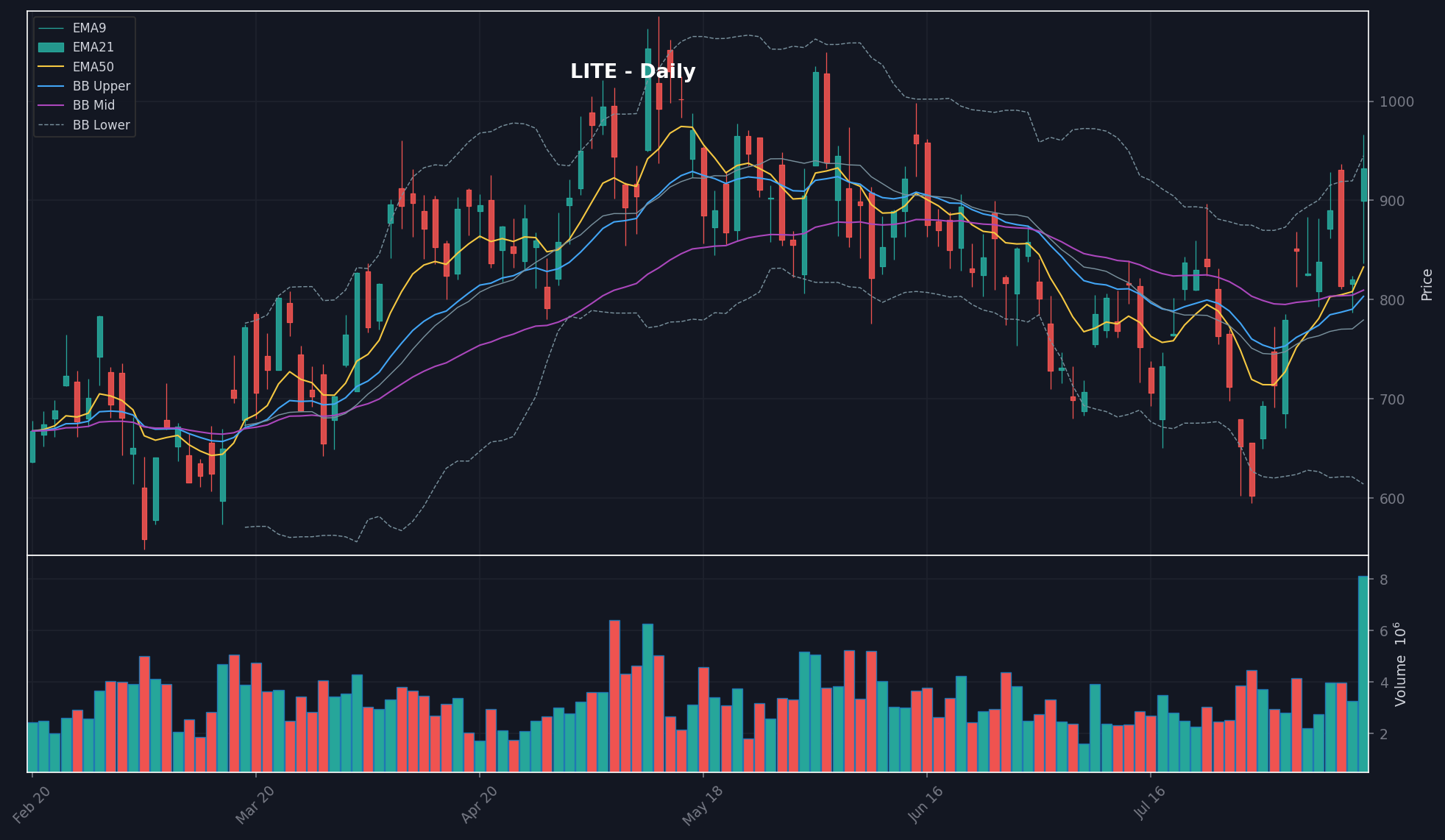Click the EMA21 teal legend swatch

coord(51,47)
